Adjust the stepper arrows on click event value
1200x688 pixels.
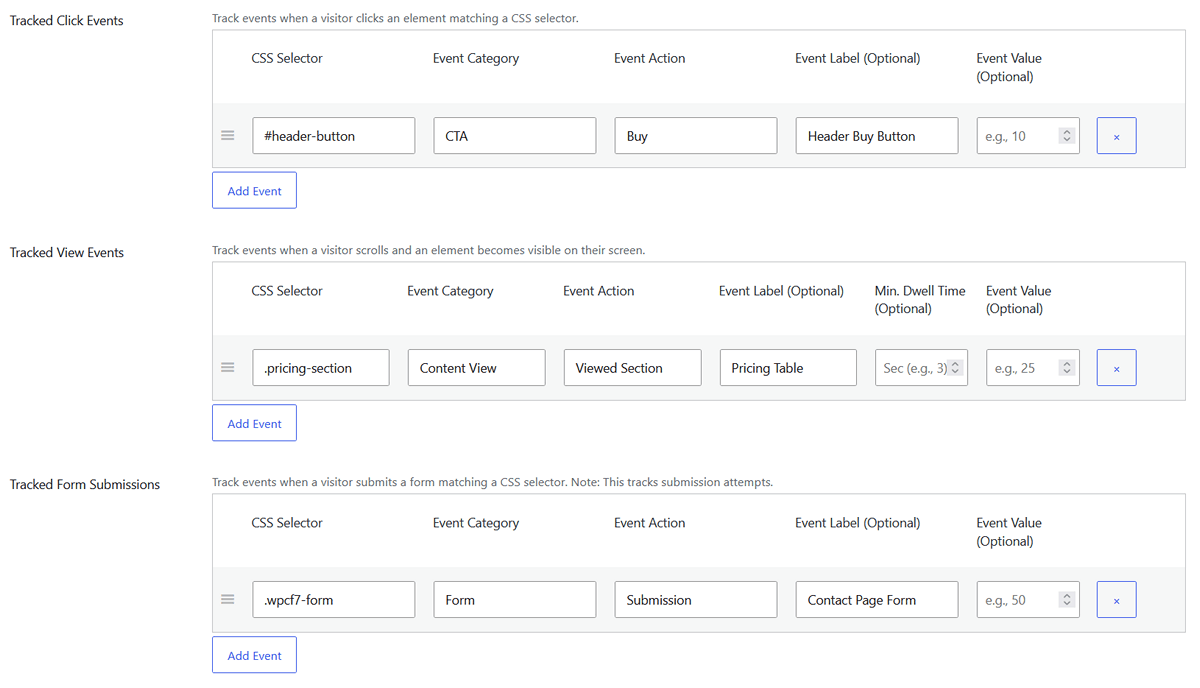pos(1067,136)
